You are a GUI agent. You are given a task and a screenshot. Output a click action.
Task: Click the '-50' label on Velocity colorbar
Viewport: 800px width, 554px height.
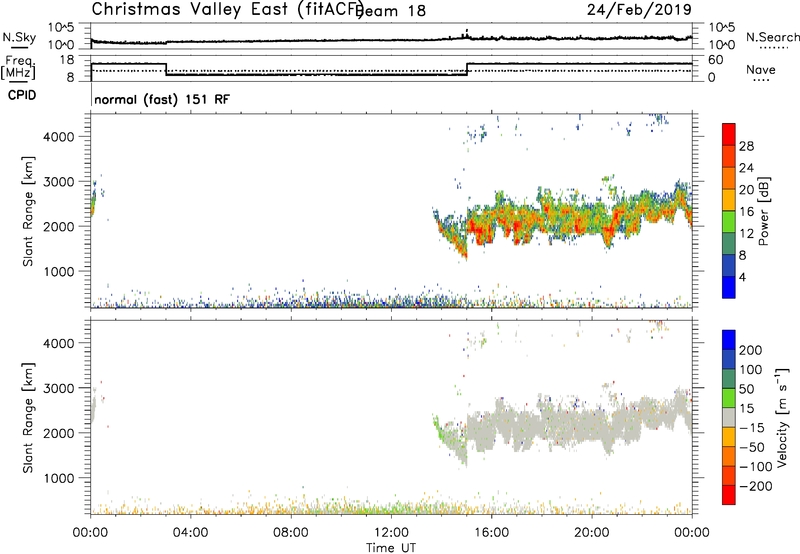tap(752, 447)
